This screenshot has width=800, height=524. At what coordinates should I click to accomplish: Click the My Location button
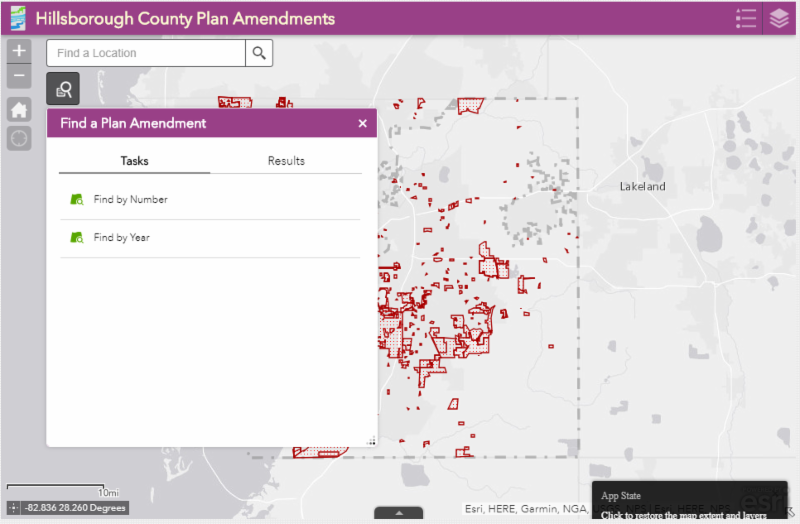(x=19, y=138)
